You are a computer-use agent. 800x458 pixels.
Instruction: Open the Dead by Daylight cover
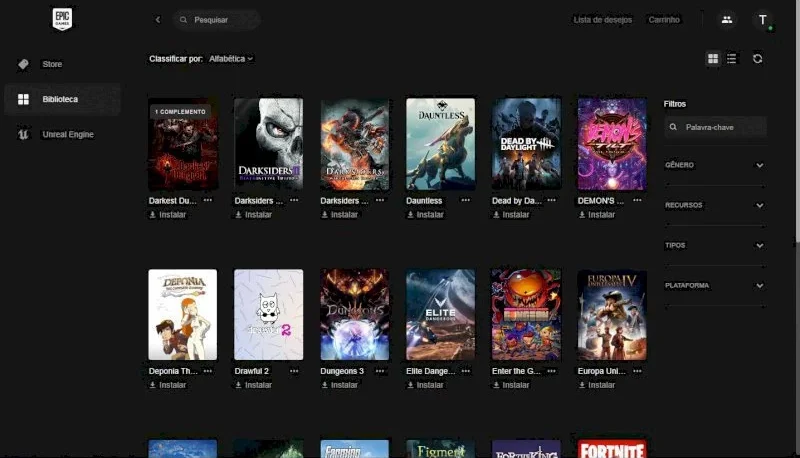526,144
